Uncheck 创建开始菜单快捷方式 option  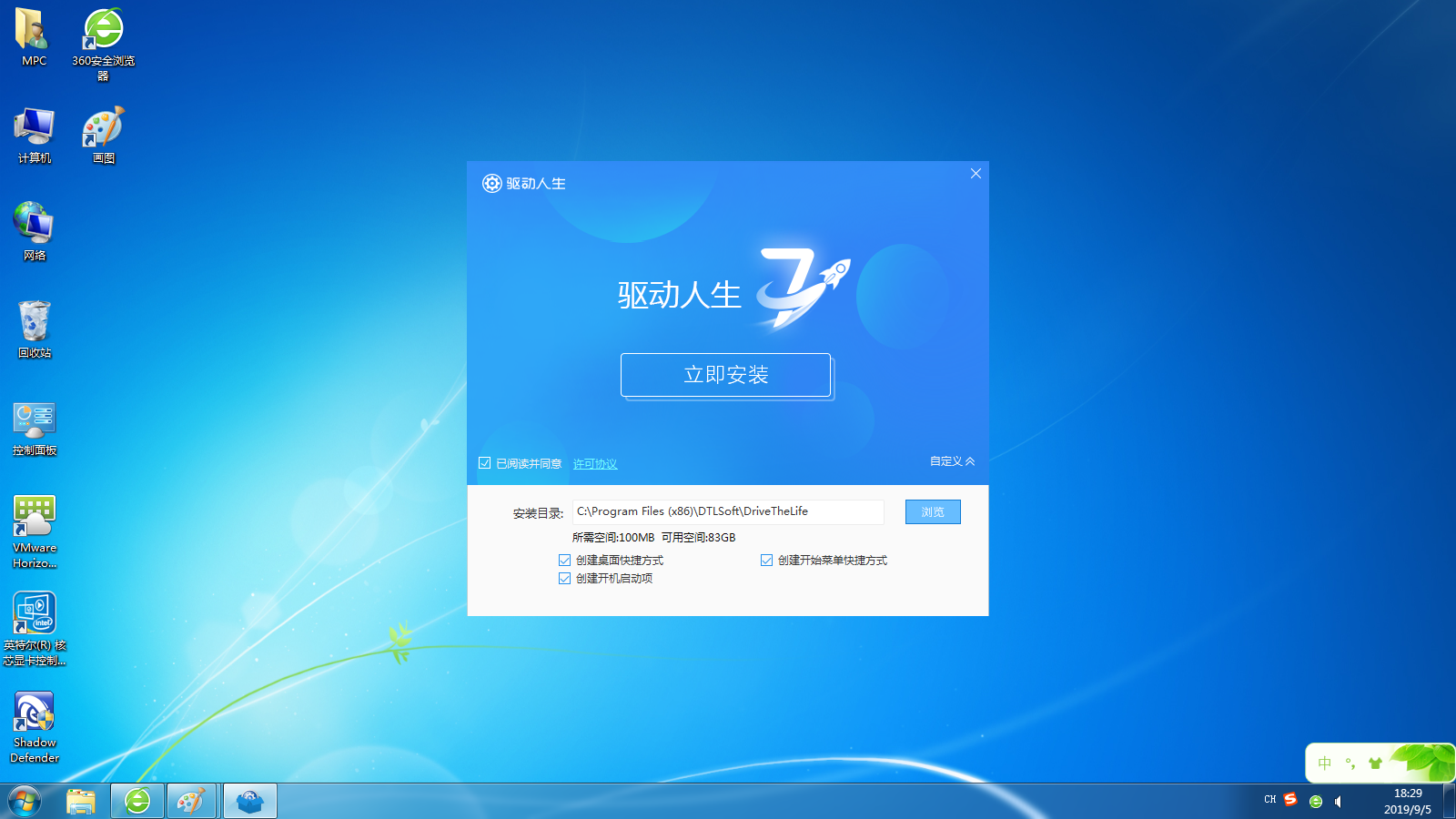[x=766, y=561]
